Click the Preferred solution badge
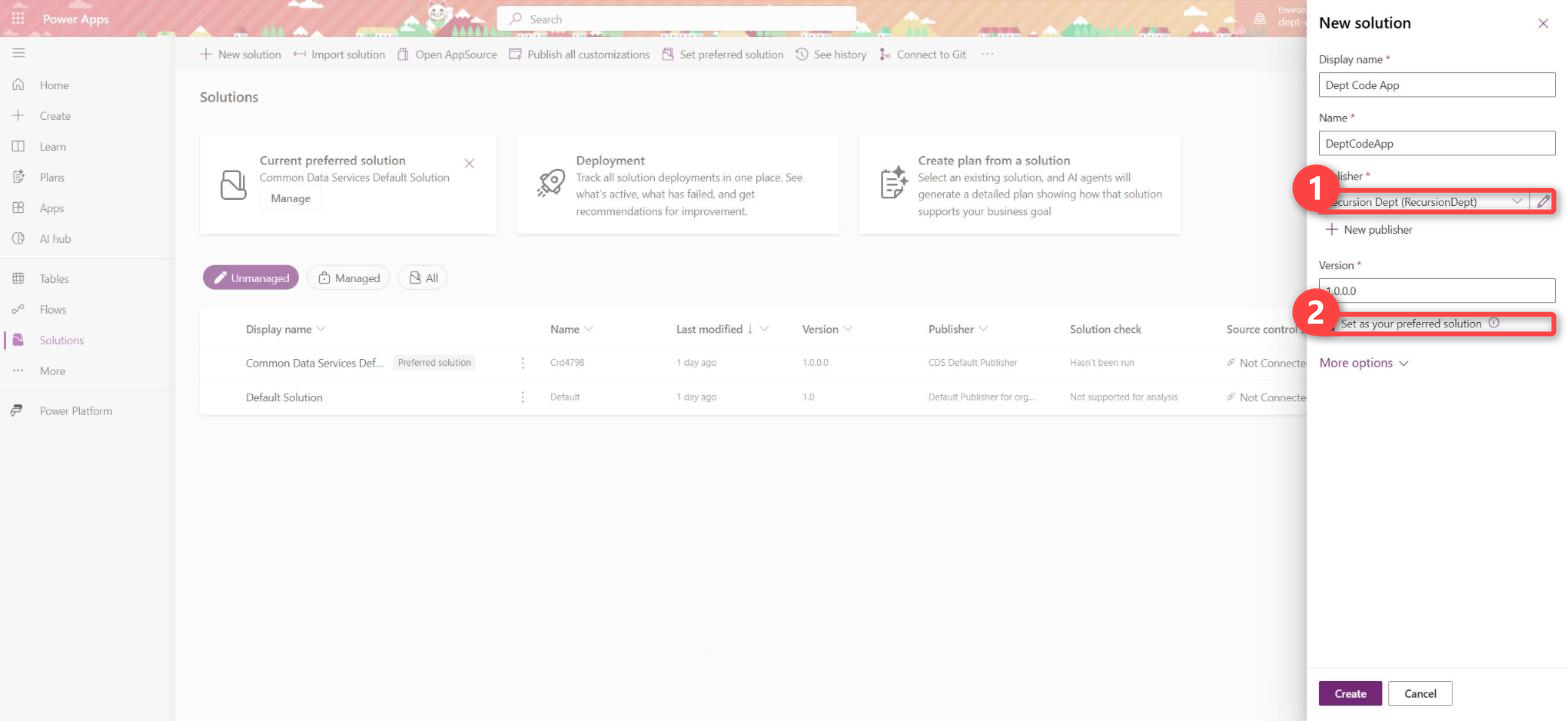This screenshot has height=721, width=1568. click(x=434, y=363)
